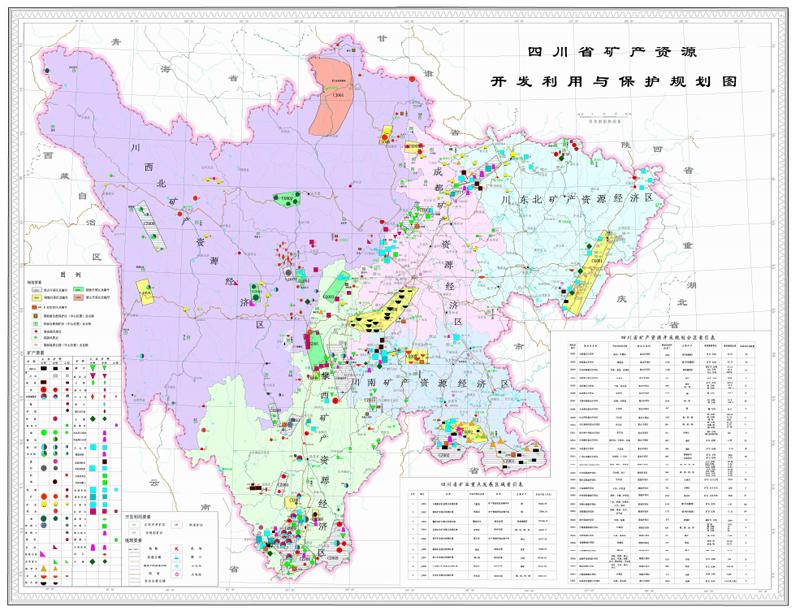
Task: Click the port symbol in the geographic legend
Action: point(176,558)
